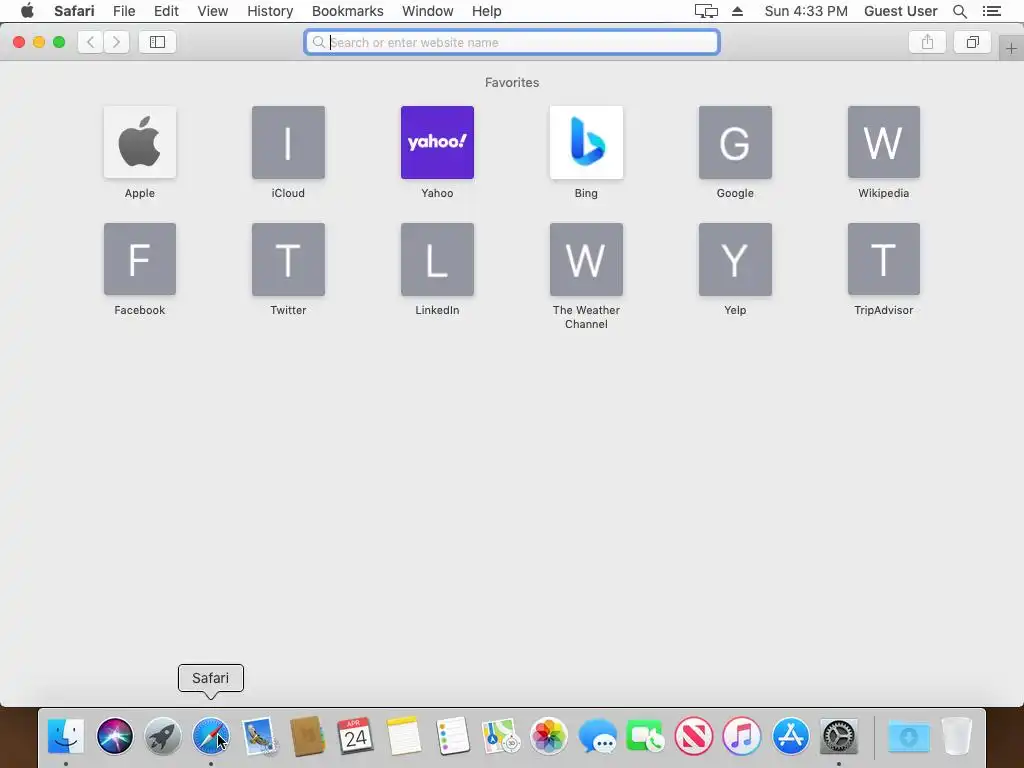Add a new tab with plus button
Viewport: 1024px width, 768px height.
[x=1011, y=48]
